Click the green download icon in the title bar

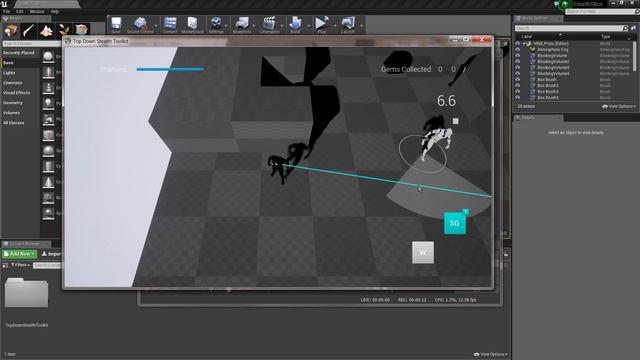[565, 4]
